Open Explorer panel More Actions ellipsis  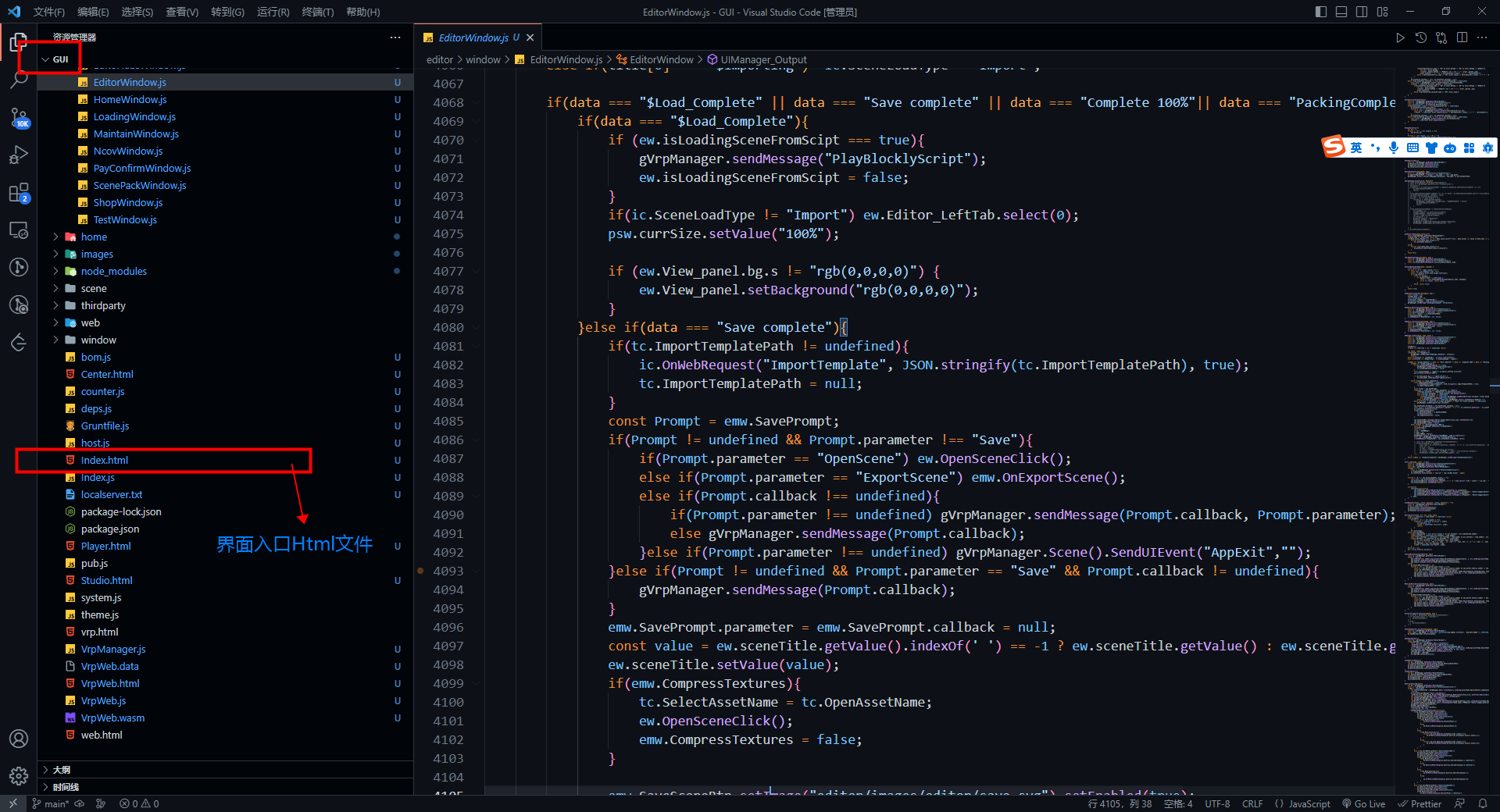(x=395, y=37)
